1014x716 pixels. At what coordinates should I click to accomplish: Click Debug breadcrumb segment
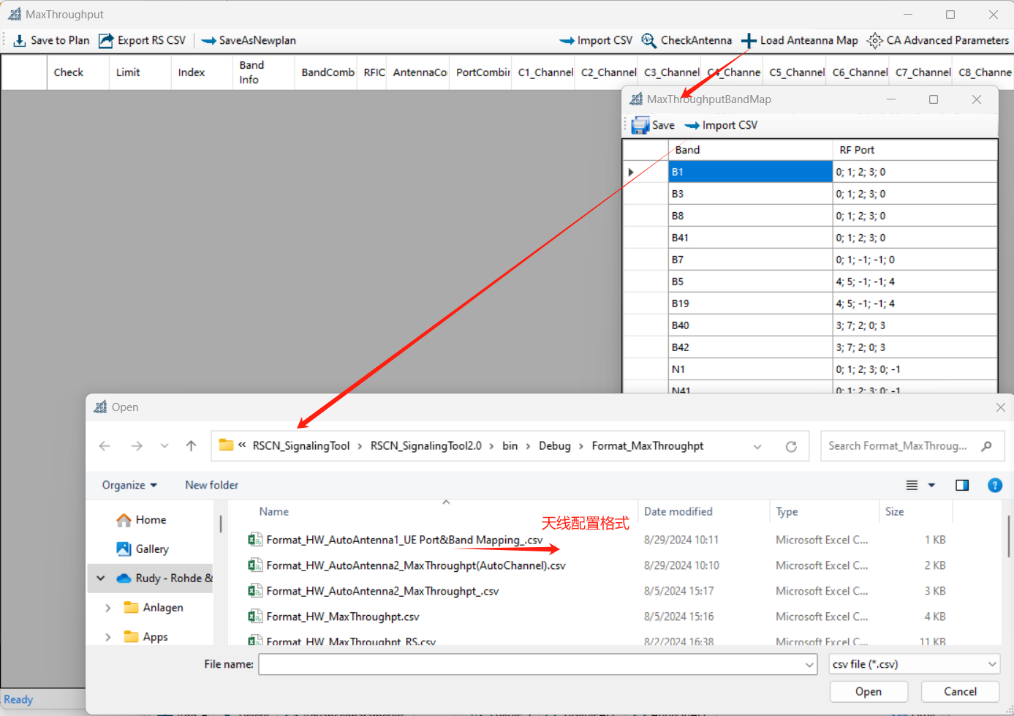click(554, 446)
